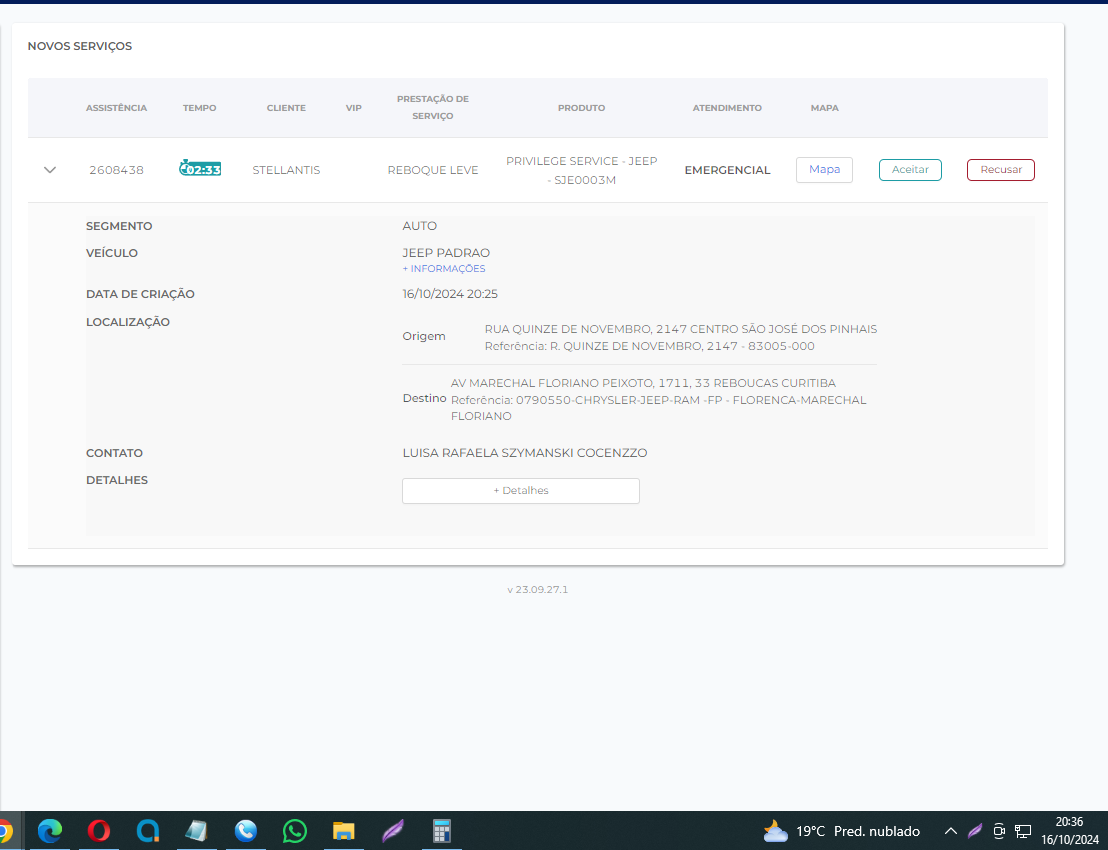Image resolution: width=1108 pixels, height=850 pixels.
Task: Show hidden system tray icons
Action: (x=951, y=831)
